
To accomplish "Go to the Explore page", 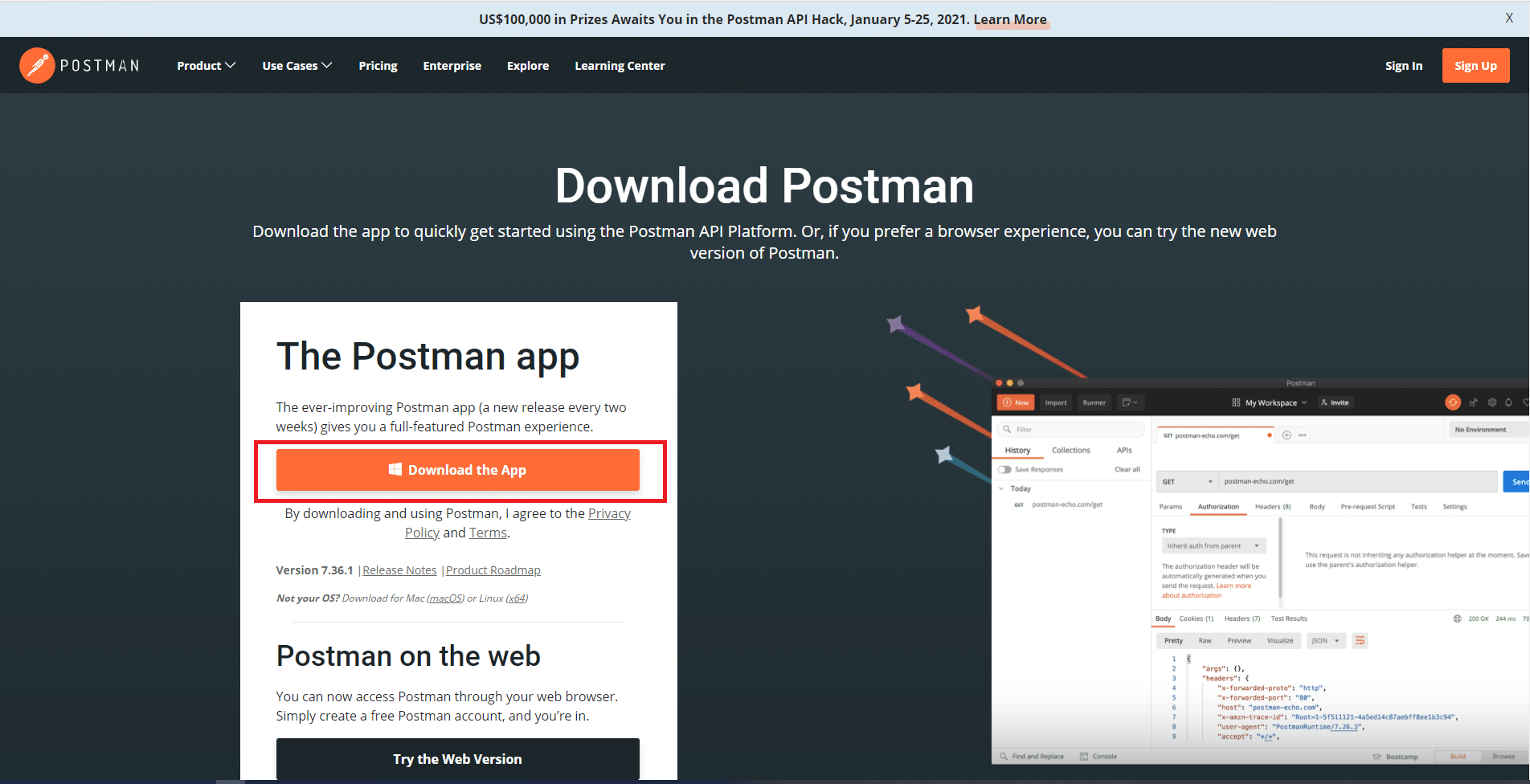I will point(528,66).
